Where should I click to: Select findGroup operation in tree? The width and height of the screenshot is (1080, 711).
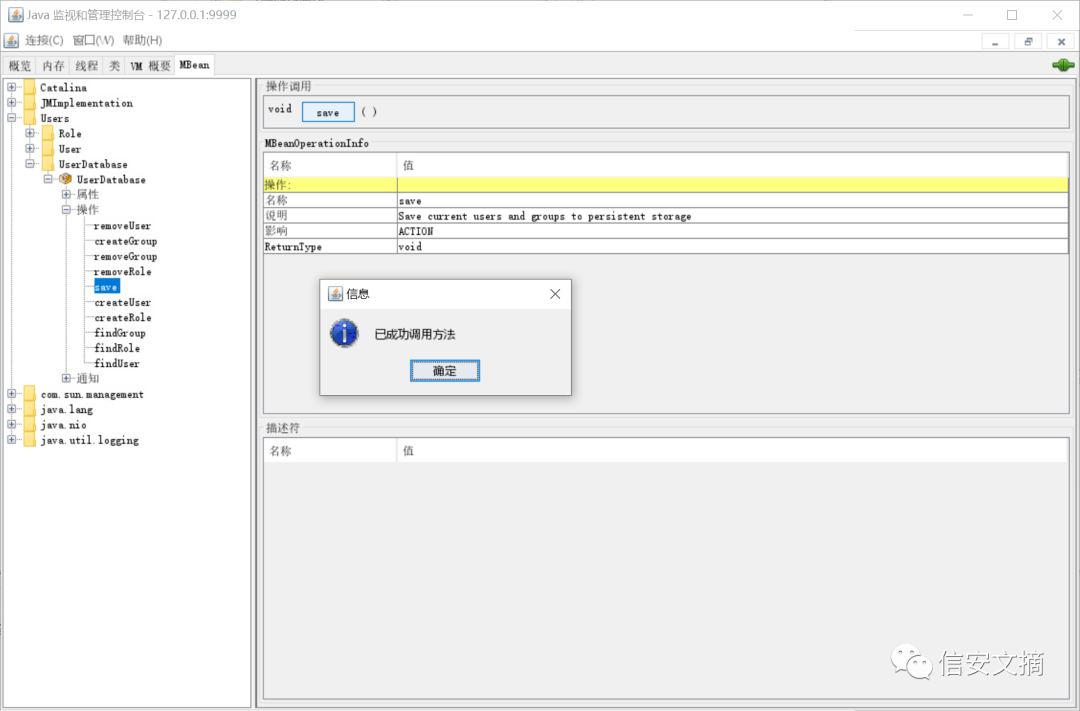click(120, 333)
